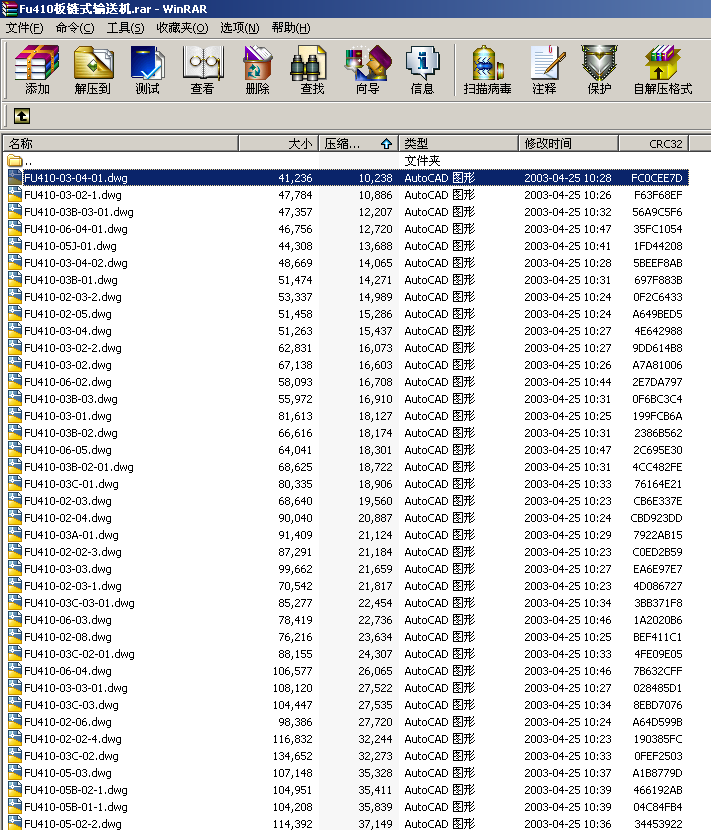Select the file FU410-06-05.dwg

pos(68,450)
